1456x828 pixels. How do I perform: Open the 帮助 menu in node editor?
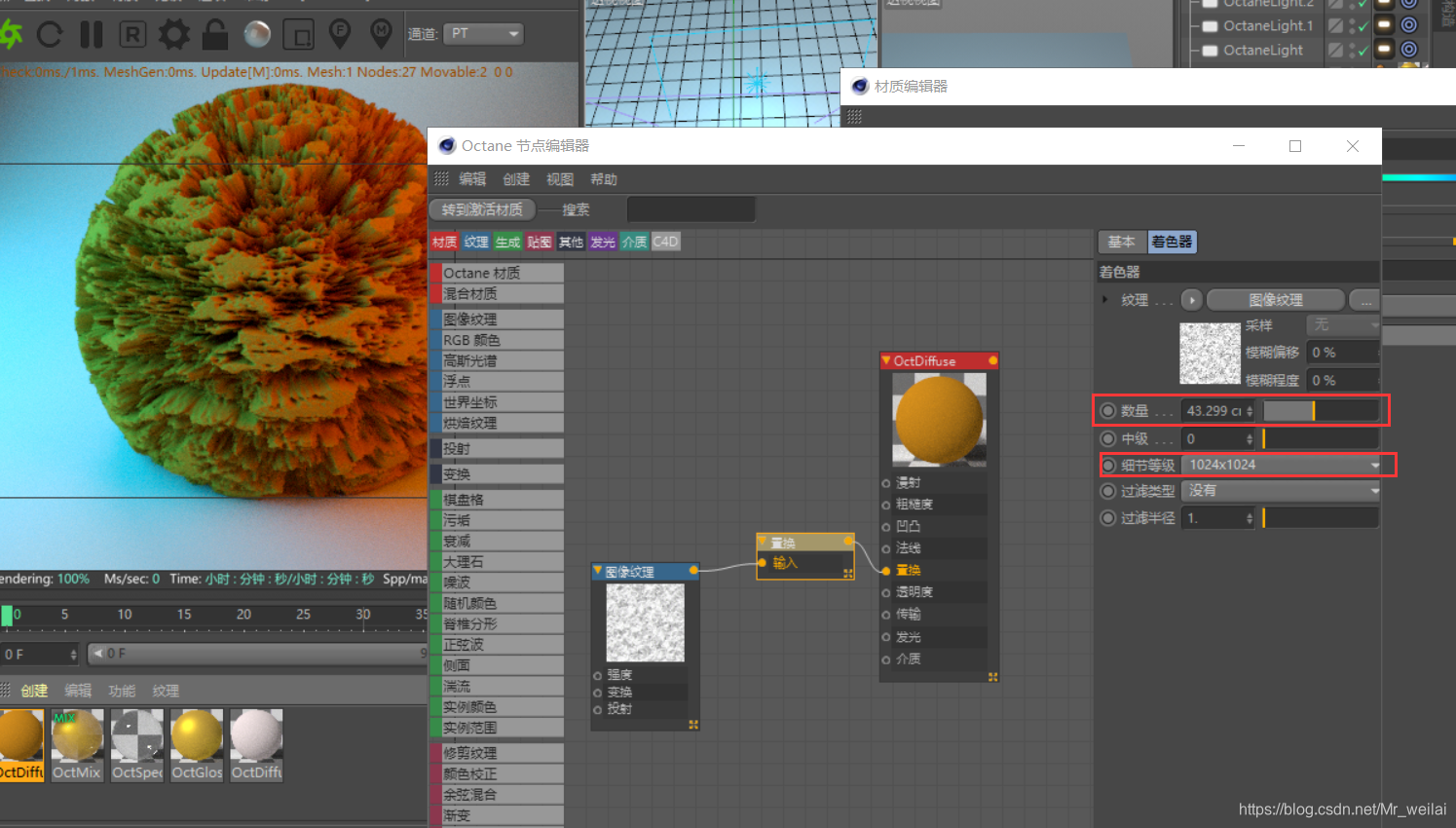click(x=604, y=179)
